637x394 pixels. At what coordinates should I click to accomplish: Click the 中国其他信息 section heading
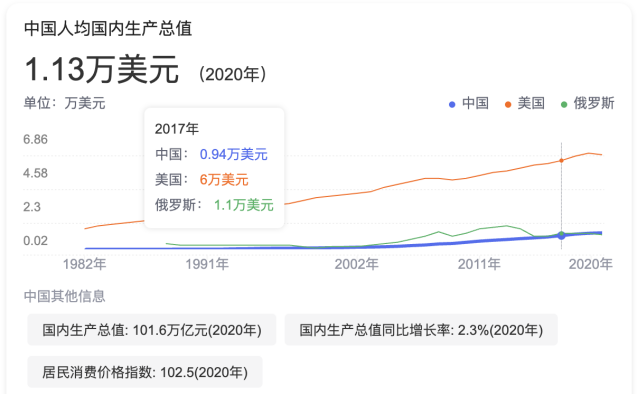click(x=65, y=296)
